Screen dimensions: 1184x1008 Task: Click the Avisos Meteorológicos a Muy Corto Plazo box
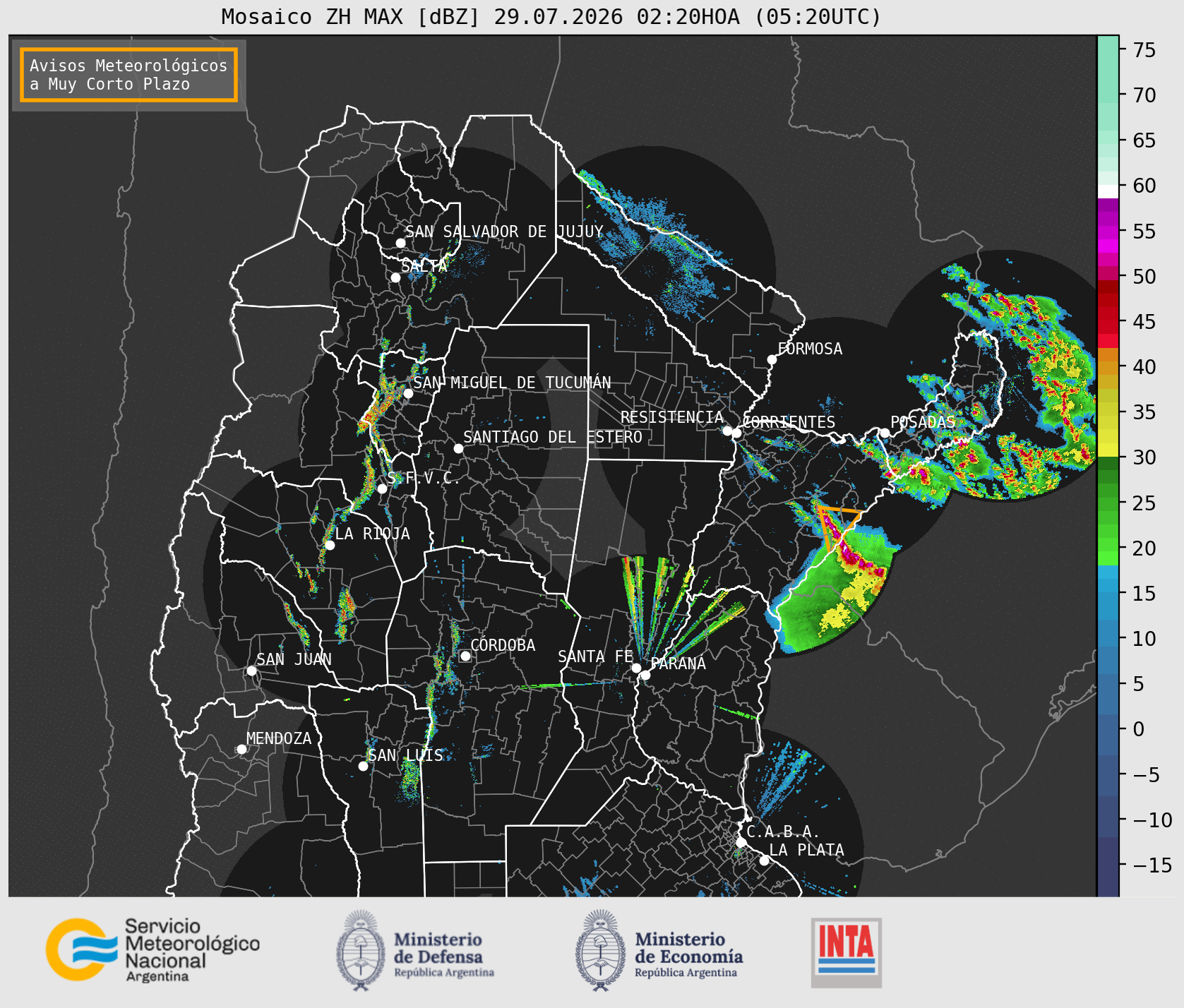coord(128,75)
